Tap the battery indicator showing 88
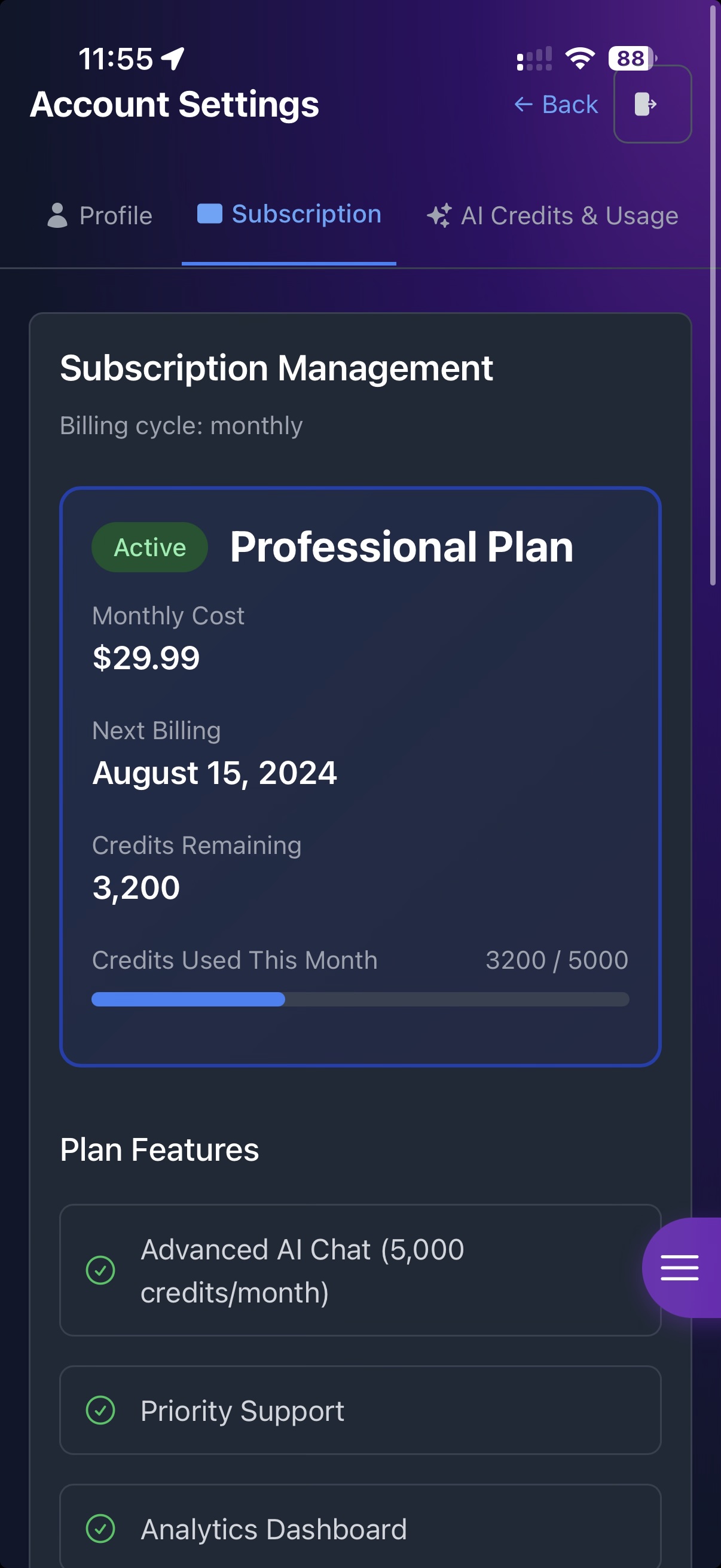The image size is (721, 1568). tap(631, 59)
